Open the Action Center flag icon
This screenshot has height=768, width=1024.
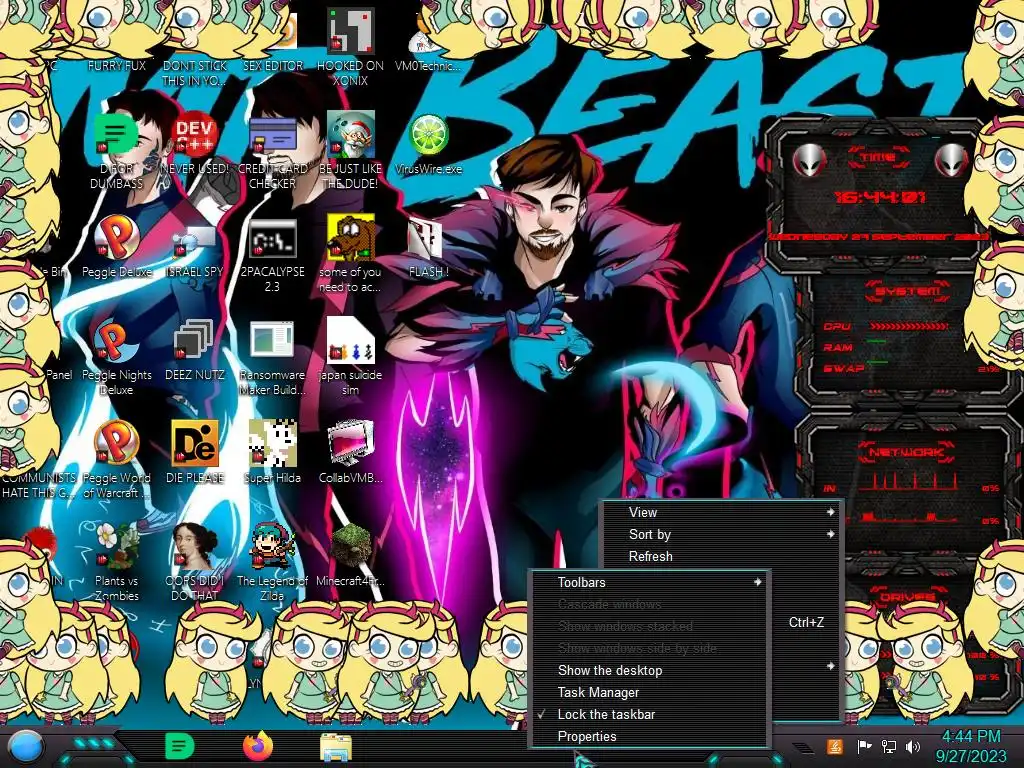point(864,746)
